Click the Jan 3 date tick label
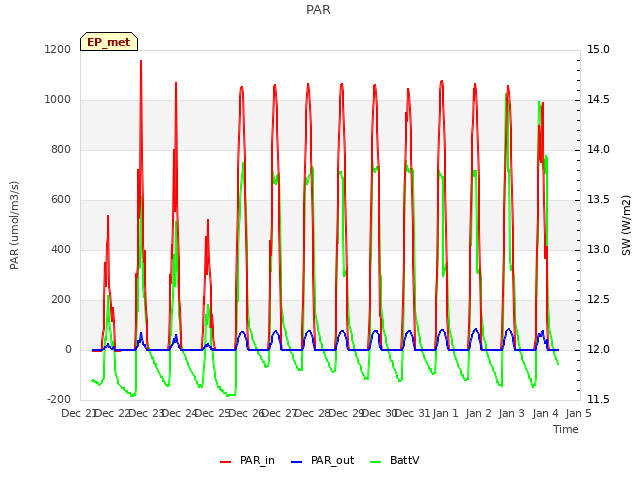Screen dimensions: 640x480 (512, 413)
